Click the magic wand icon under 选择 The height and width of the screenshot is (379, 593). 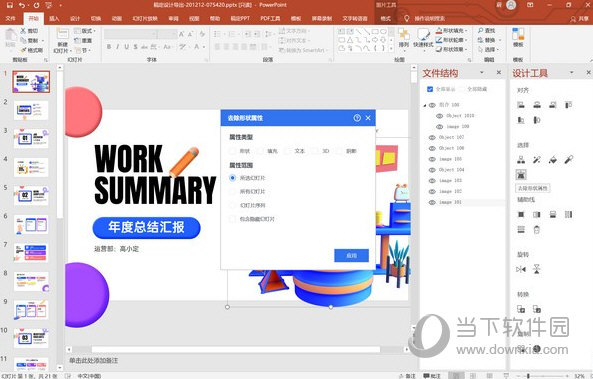coord(537,160)
